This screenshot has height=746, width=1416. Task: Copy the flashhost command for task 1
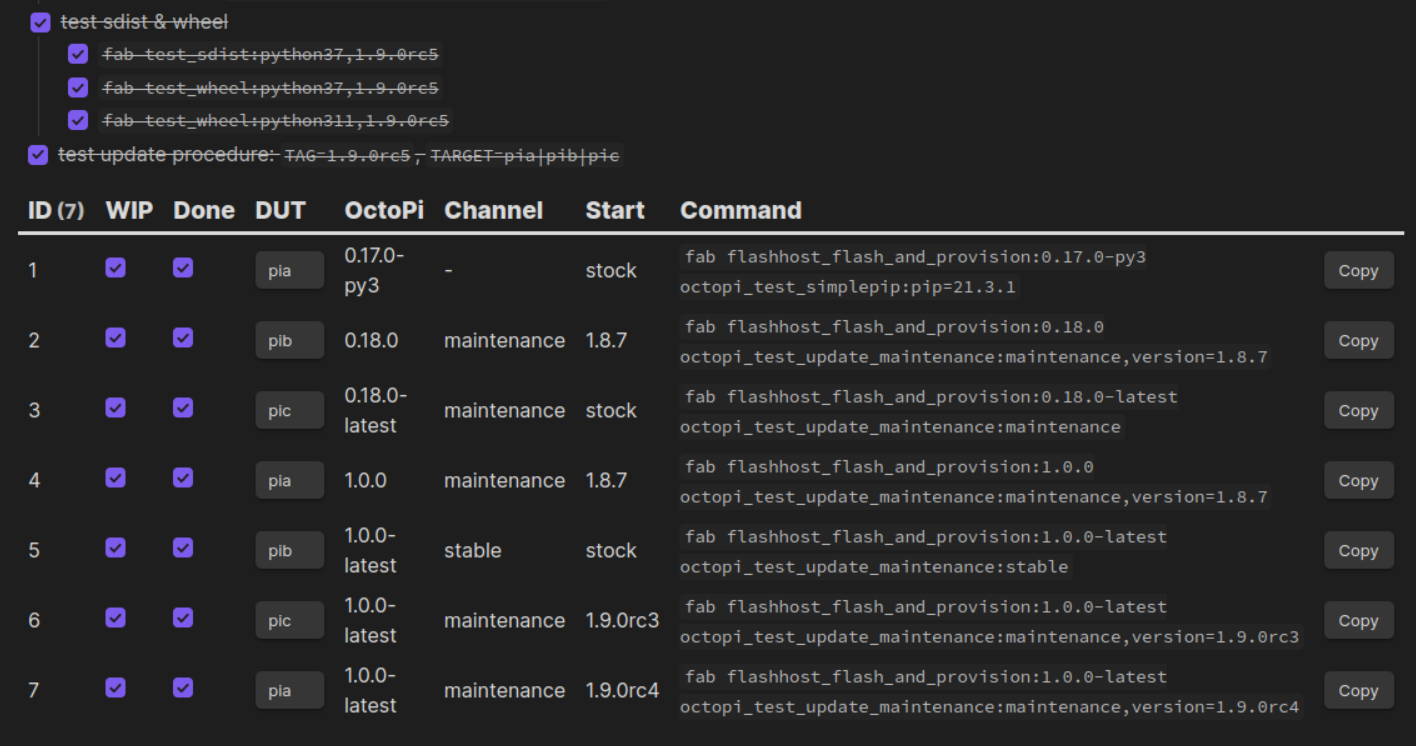tap(1358, 270)
